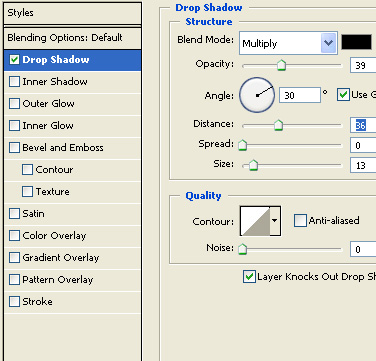376x361 pixels.
Task: Tick the Pattern Overlay checkbox
Action: [x=14, y=280]
